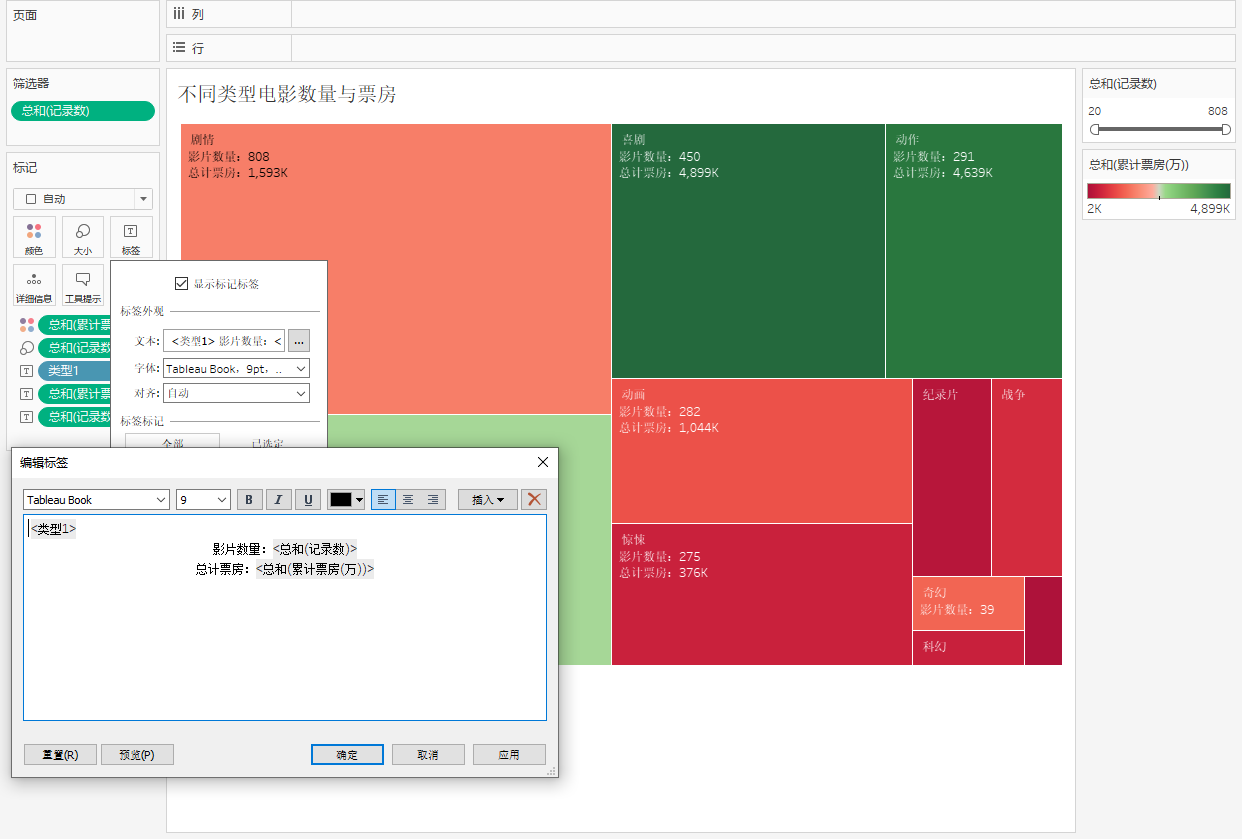Click the black font color swatch
Image resolution: width=1242 pixels, height=839 pixels.
pyautogui.click(x=341, y=500)
